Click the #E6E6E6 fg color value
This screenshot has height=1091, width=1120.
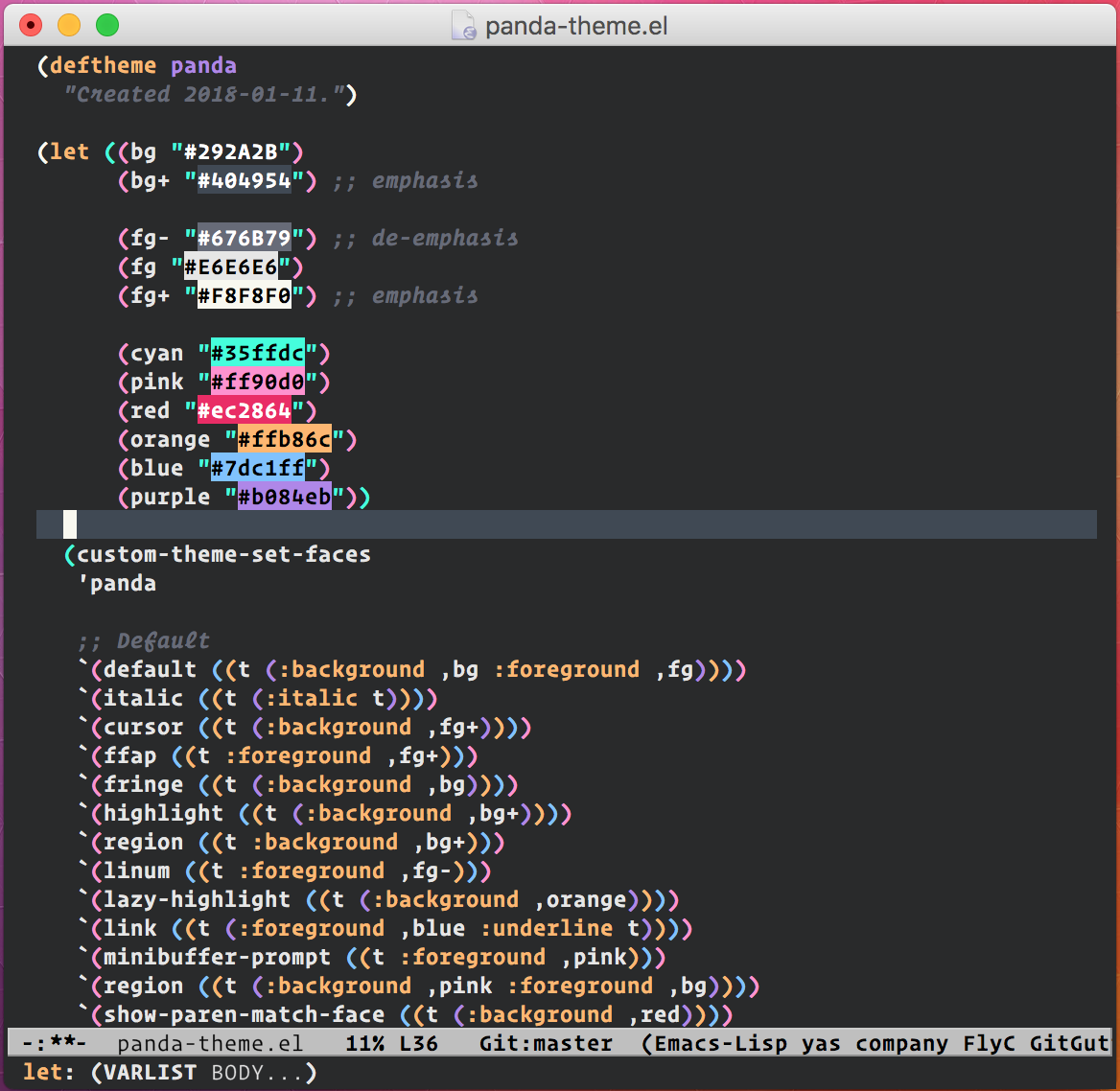tap(231, 267)
